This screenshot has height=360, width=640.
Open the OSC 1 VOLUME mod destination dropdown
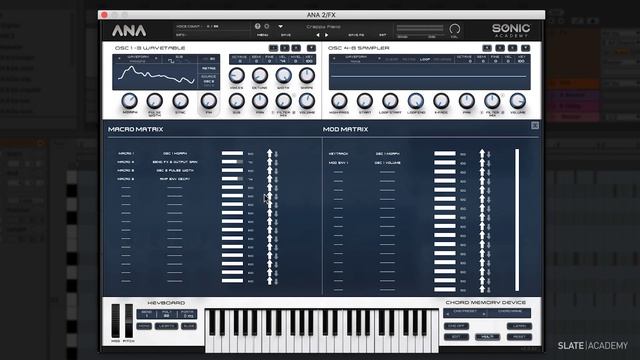point(387,163)
